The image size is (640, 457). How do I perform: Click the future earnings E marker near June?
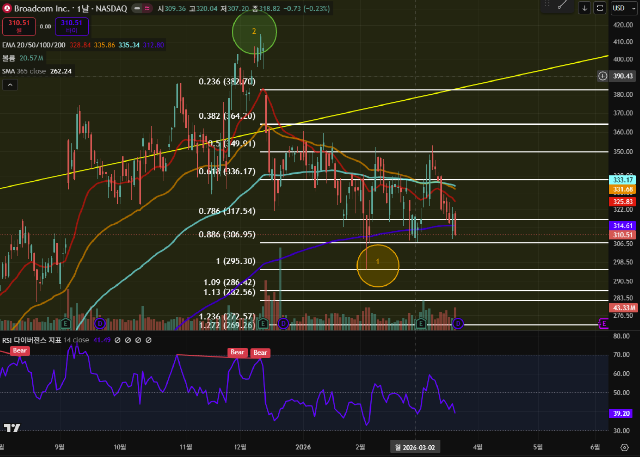click(603, 324)
